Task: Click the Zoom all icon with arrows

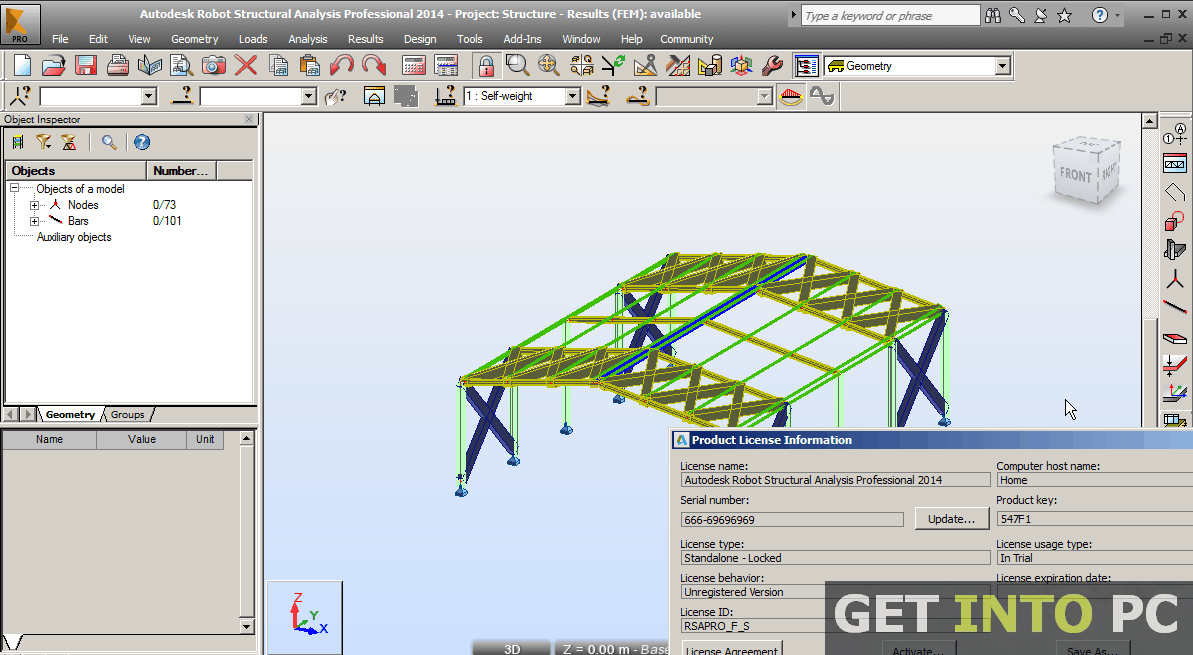Action: point(549,66)
